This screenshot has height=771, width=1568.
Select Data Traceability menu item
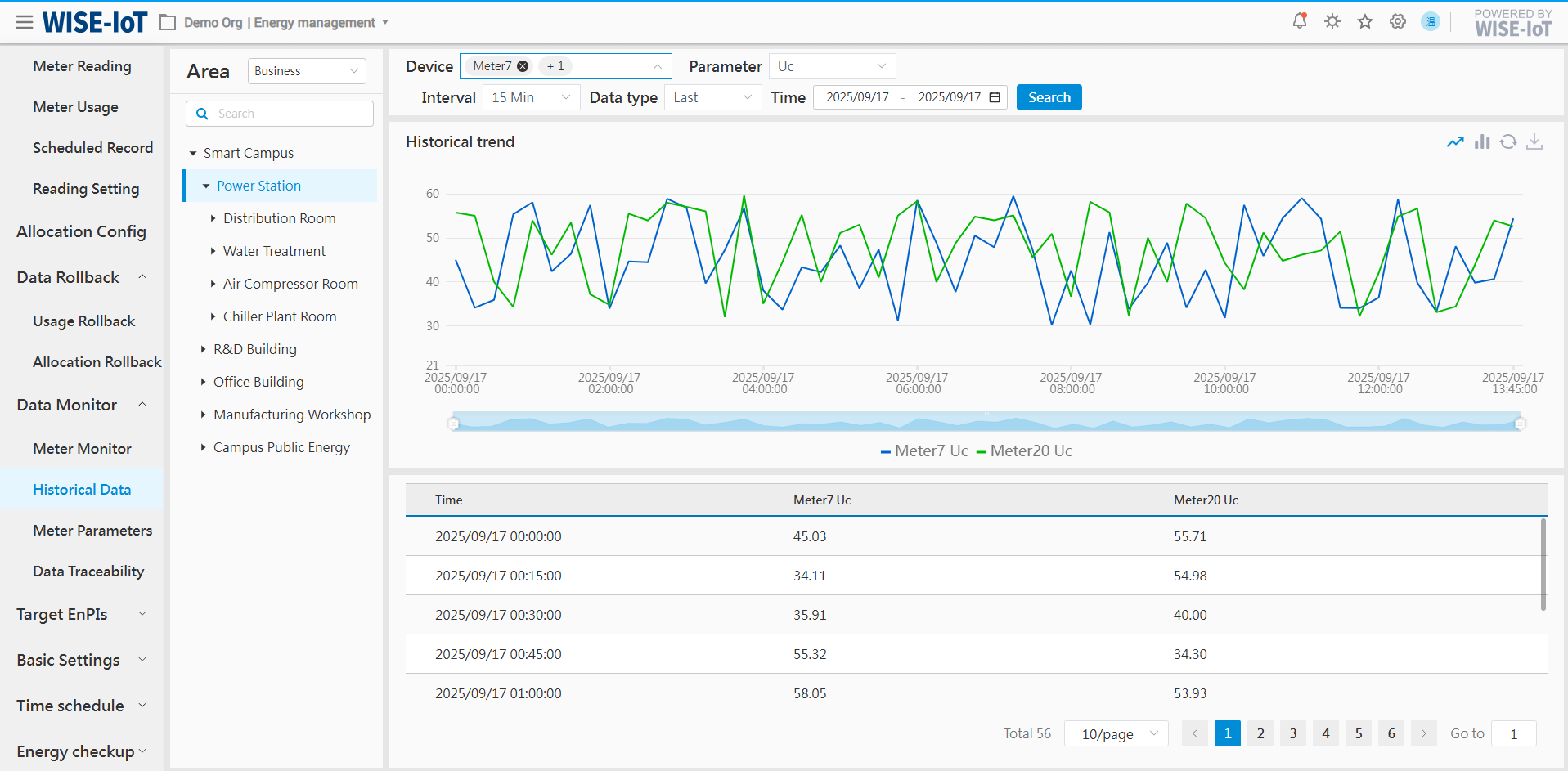pos(88,572)
